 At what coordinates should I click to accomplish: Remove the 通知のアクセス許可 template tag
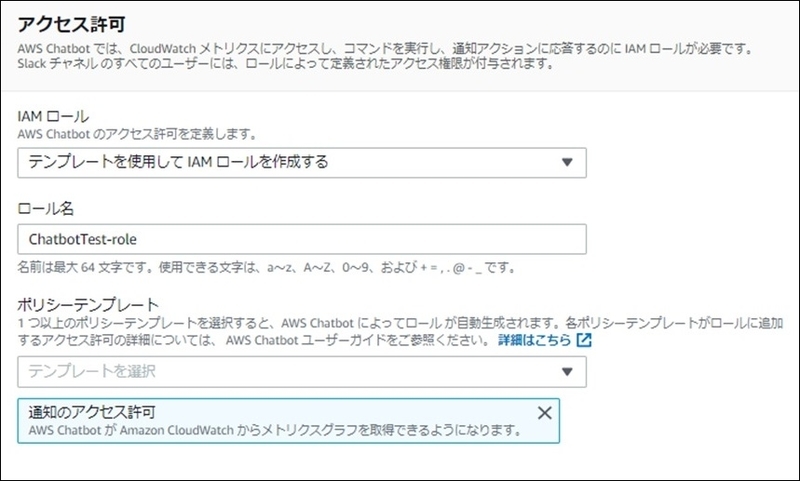pyautogui.click(x=545, y=413)
